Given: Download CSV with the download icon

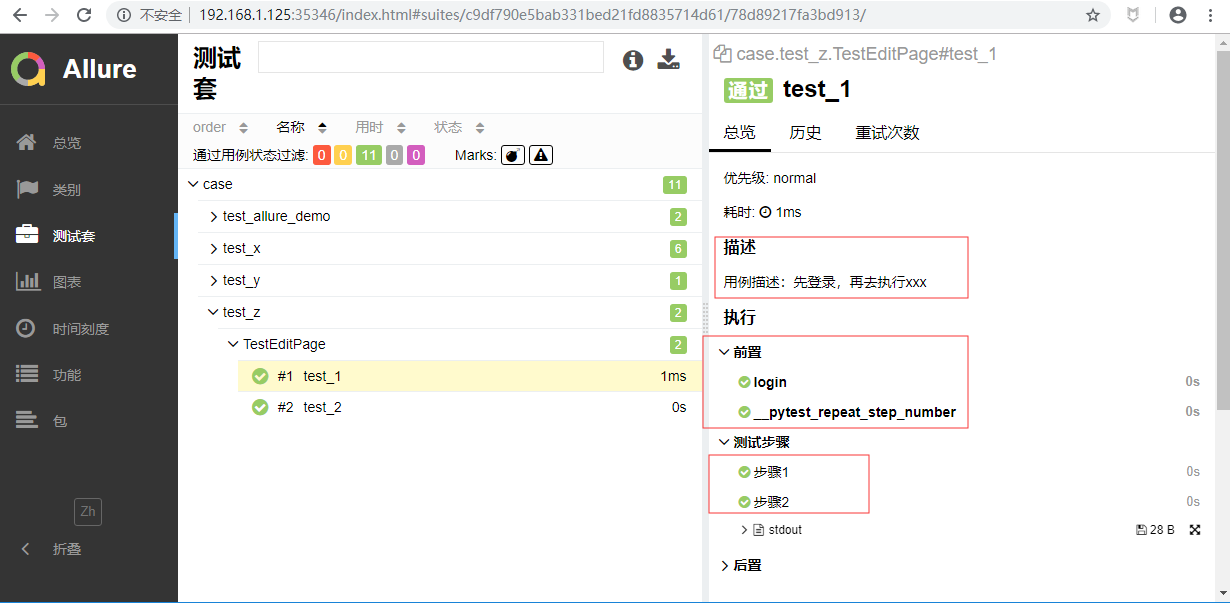Looking at the screenshot, I should 668,60.
